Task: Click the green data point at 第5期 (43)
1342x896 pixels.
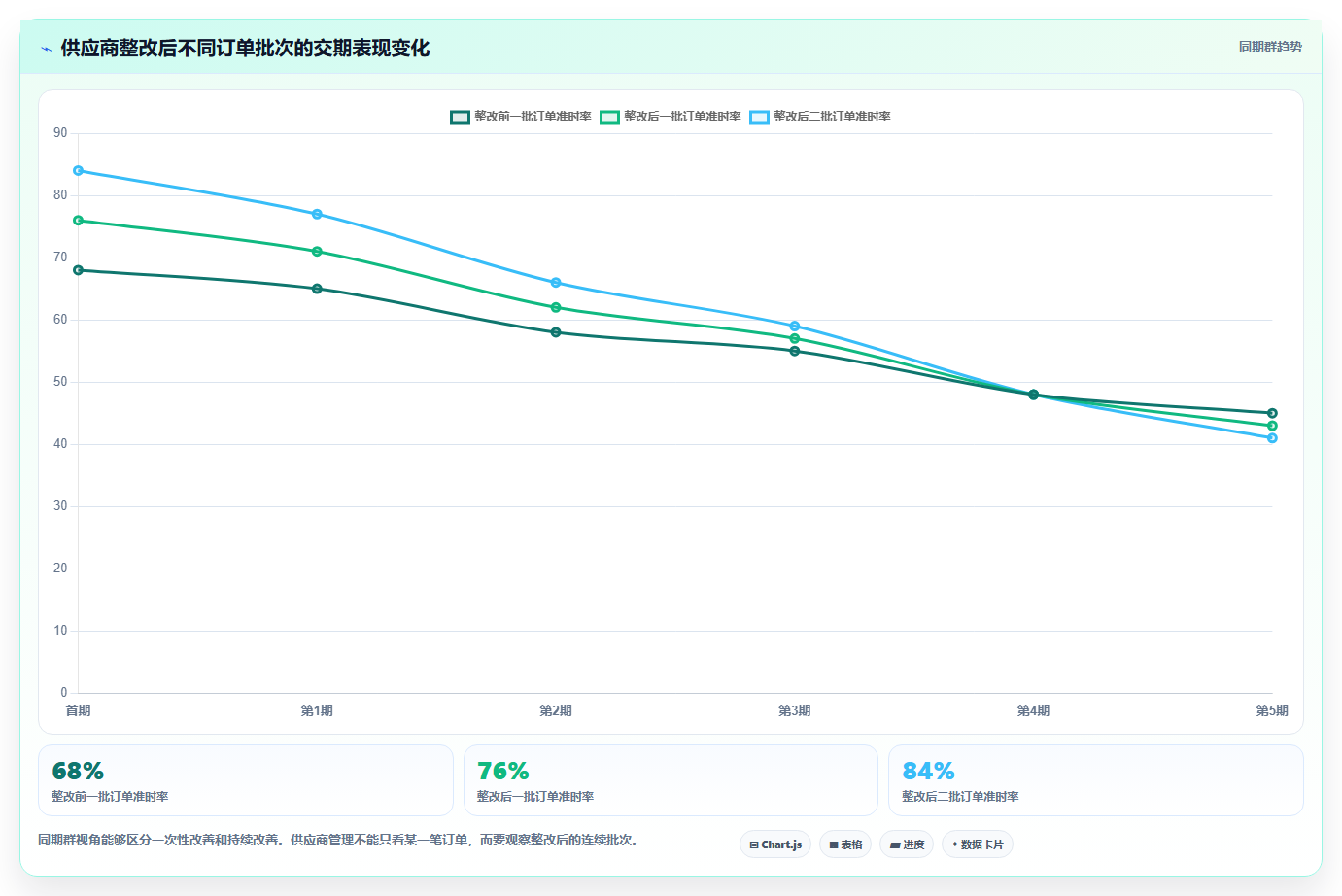Action: 1272,426
